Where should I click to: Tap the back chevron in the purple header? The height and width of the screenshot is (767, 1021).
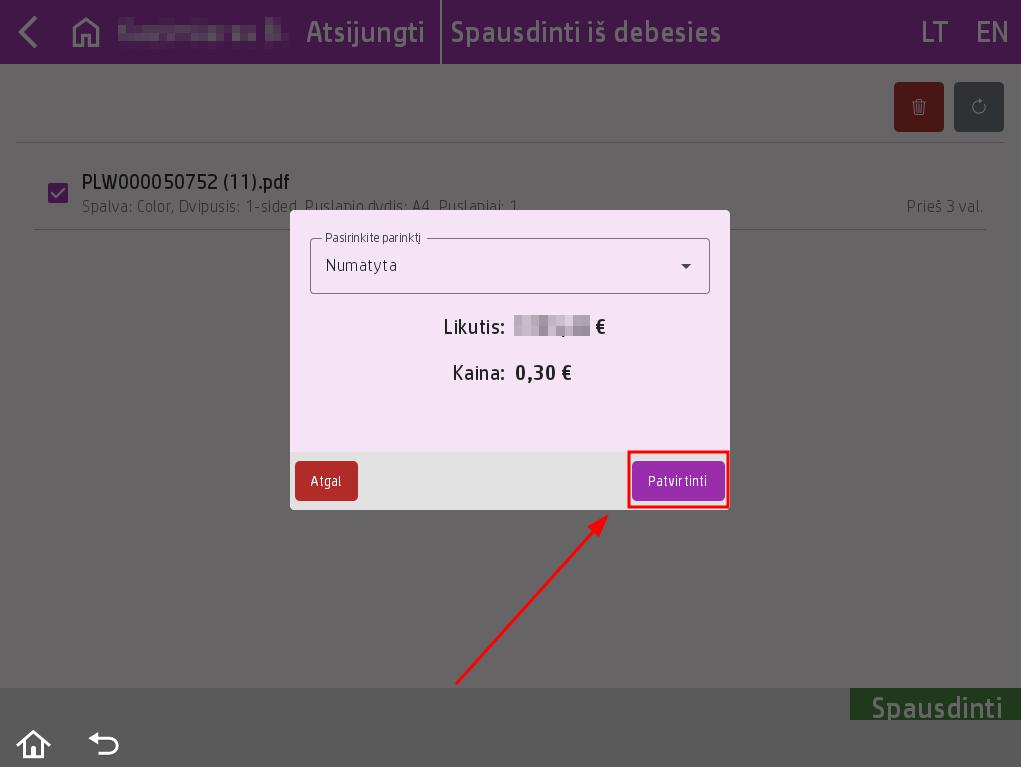tap(28, 32)
